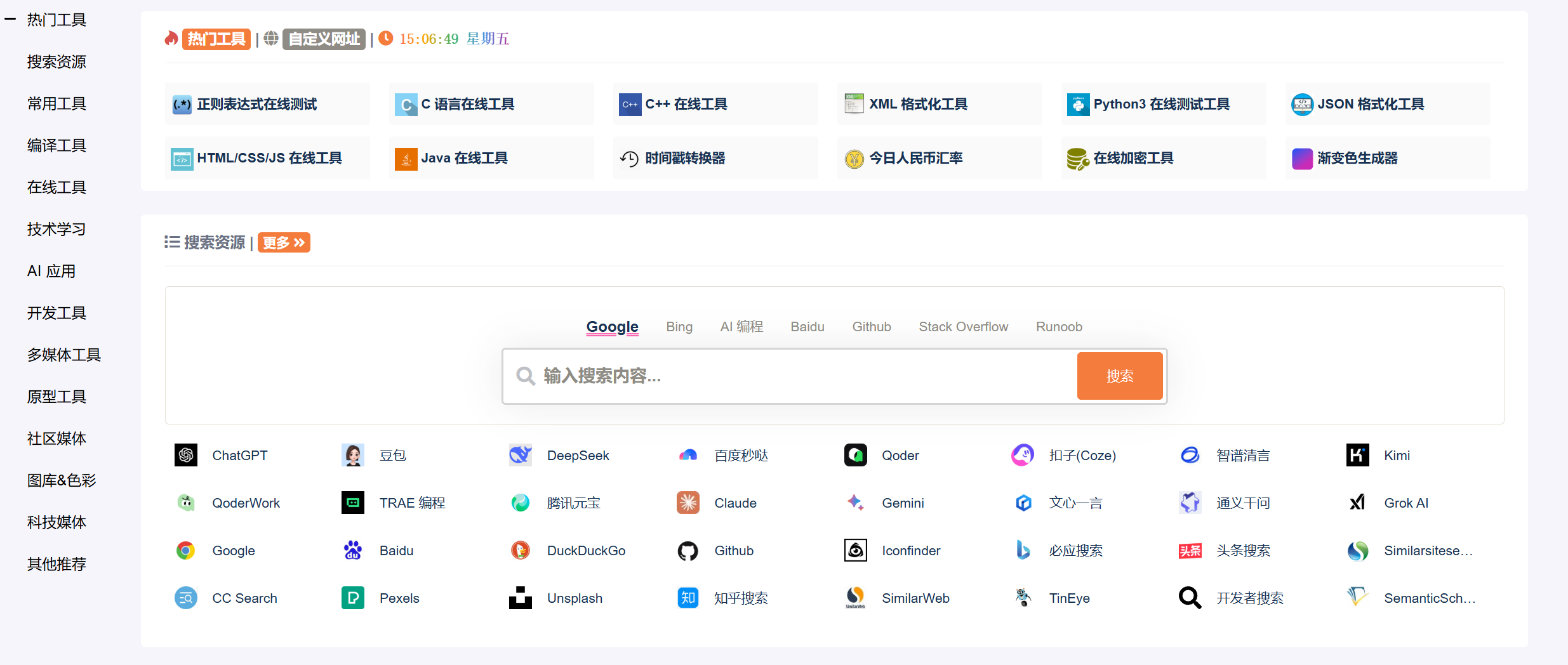This screenshot has width=1568, height=665.
Task: Select 技术学习 in the sidebar
Action: 56,229
